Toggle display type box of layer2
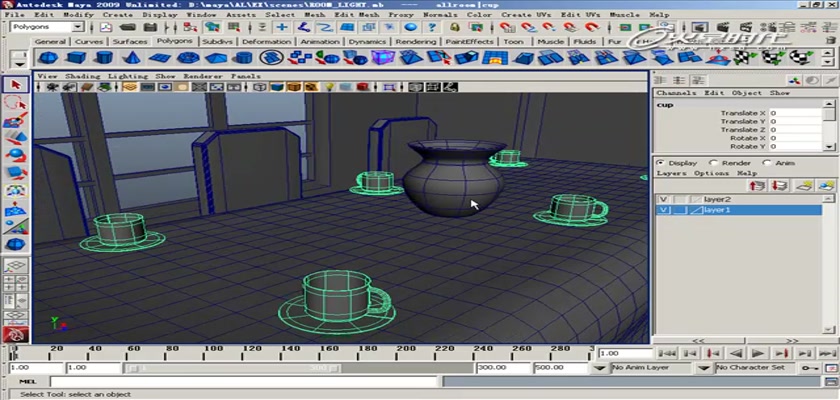Image resolution: width=840 pixels, height=400 pixels. 679,199
